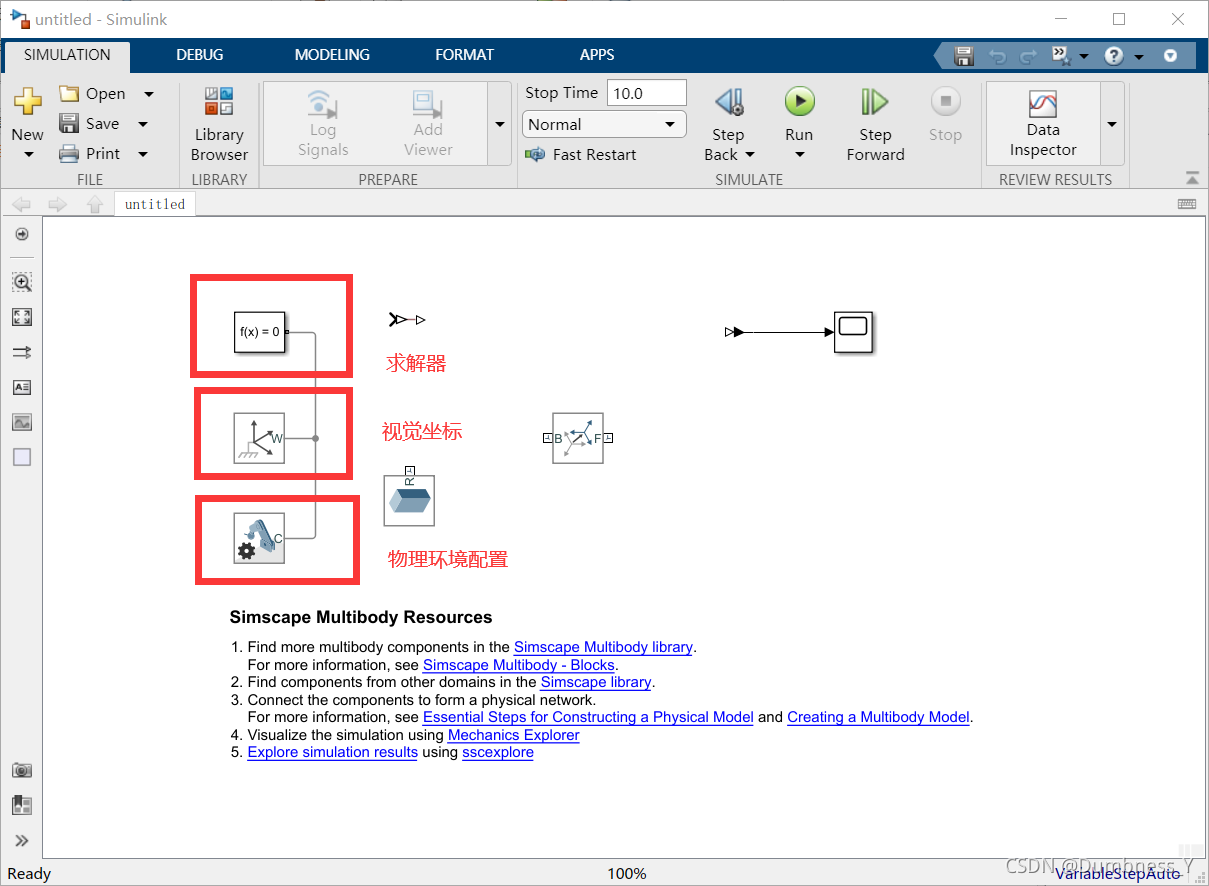Open Creating a Multibody Model link
This screenshot has width=1209, height=886.
(x=879, y=717)
